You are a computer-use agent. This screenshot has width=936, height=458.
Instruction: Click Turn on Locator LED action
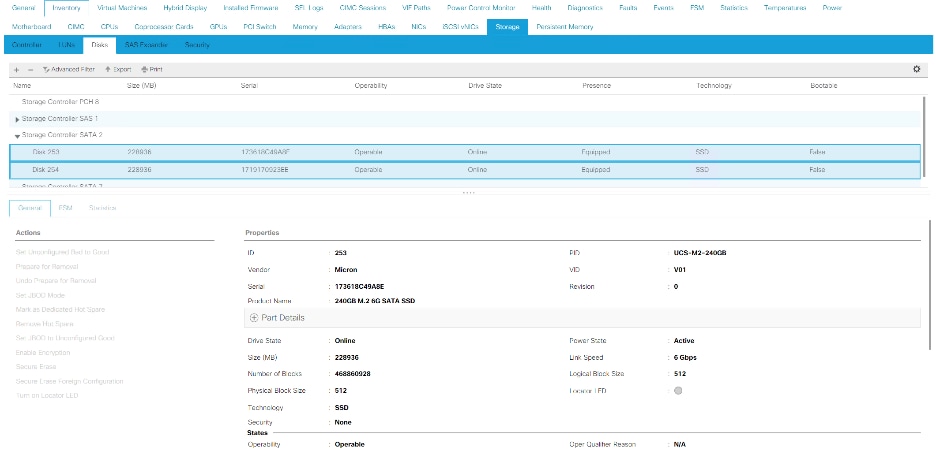tap(47, 395)
